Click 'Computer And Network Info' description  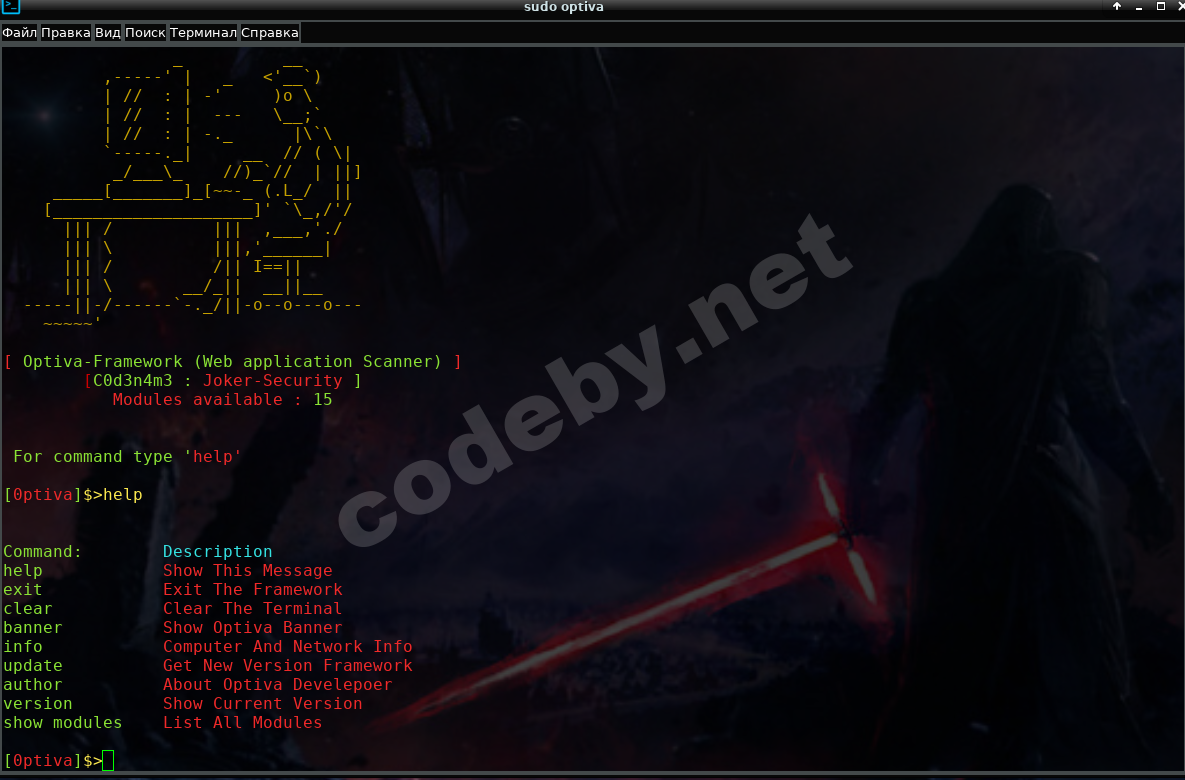pos(288,646)
